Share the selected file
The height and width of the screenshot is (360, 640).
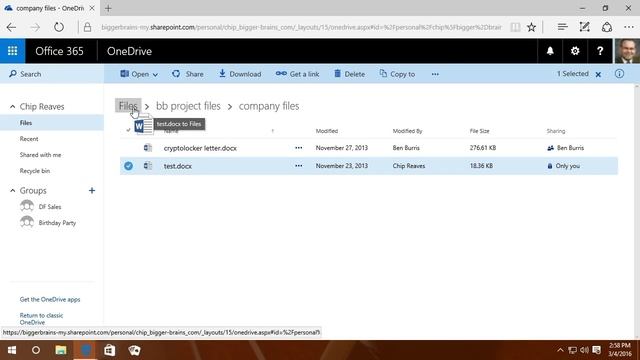[x=188, y=74]
